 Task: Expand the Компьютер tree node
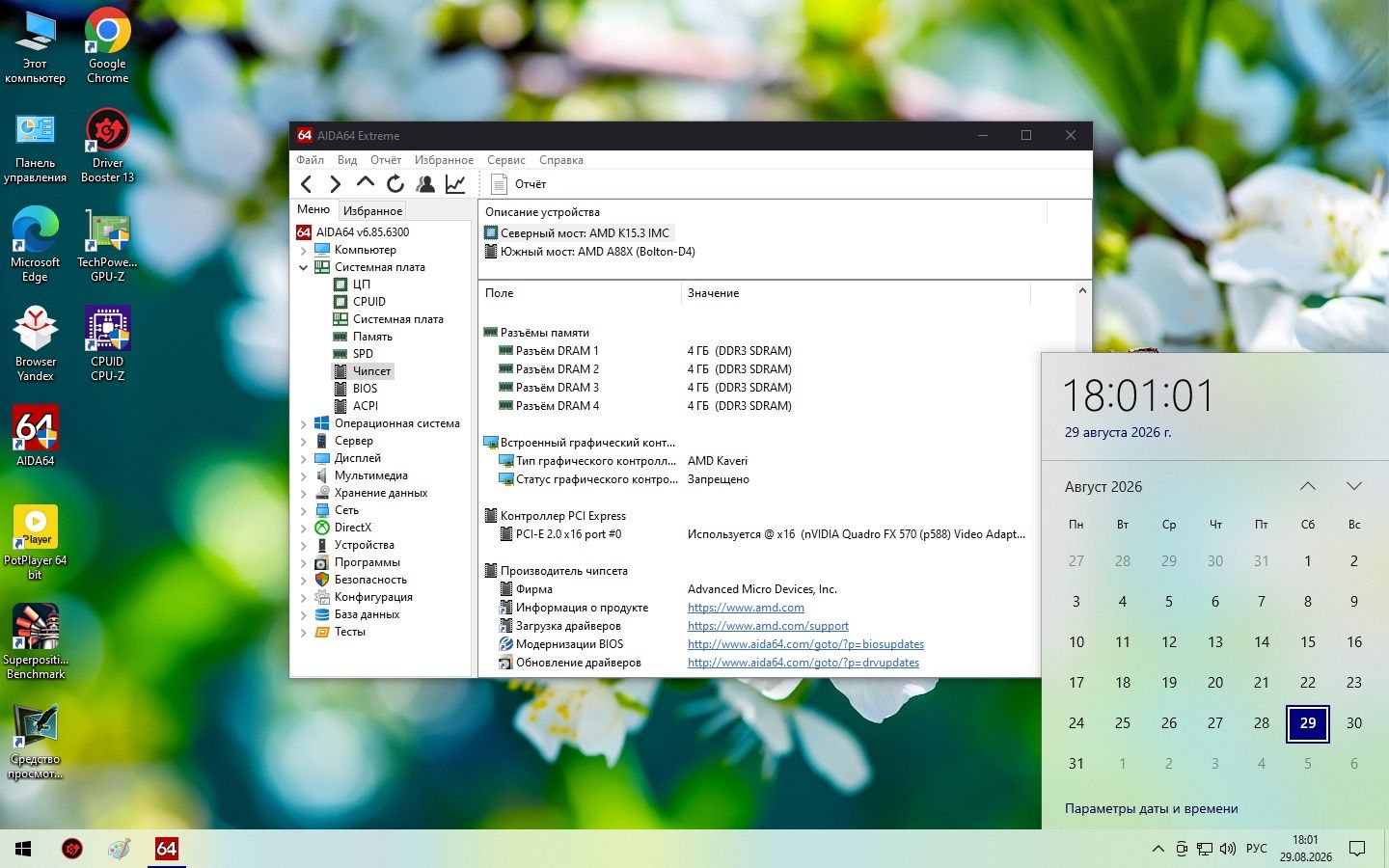tap(303, 250)
